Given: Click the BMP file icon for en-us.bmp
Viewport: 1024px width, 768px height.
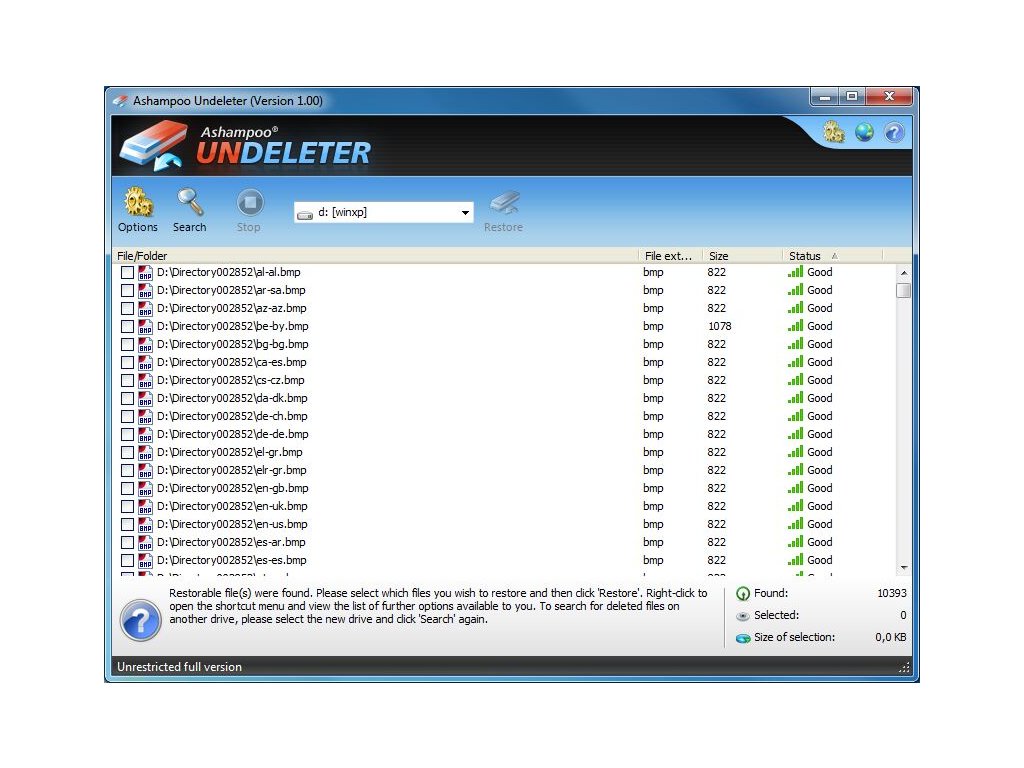Looking at the screenshot, I should [145, 524].
